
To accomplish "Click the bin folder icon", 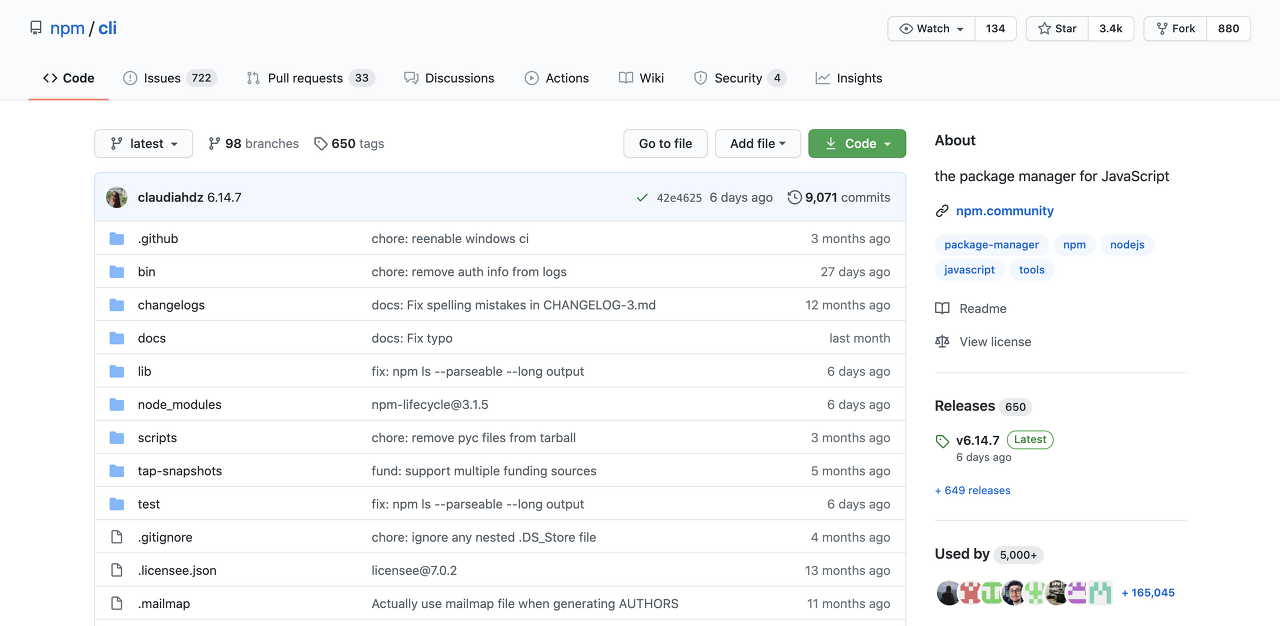I will click(x=117, y=272).
